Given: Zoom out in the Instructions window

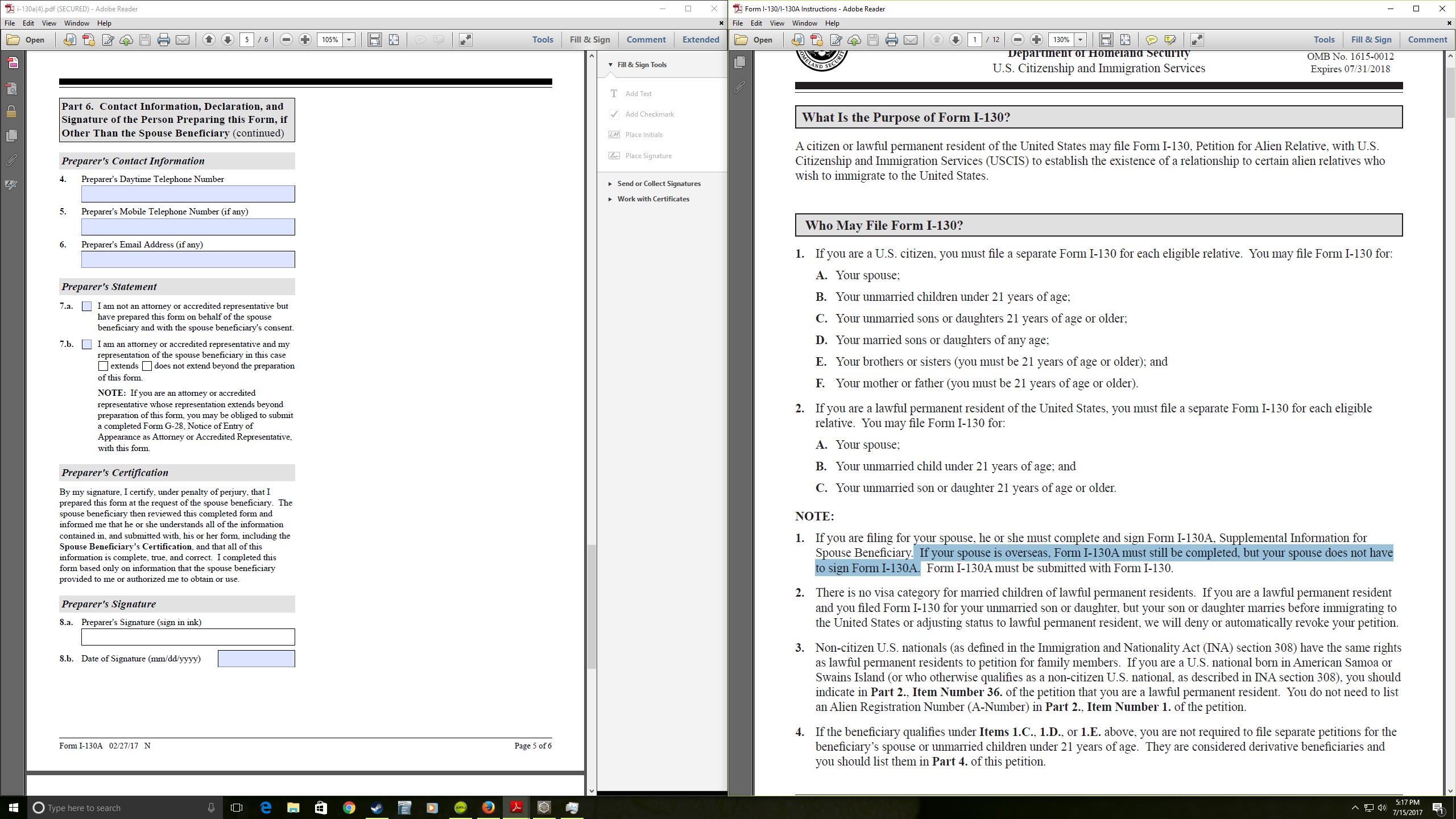Looking at the screenshot, I should tap(1018, 40).
